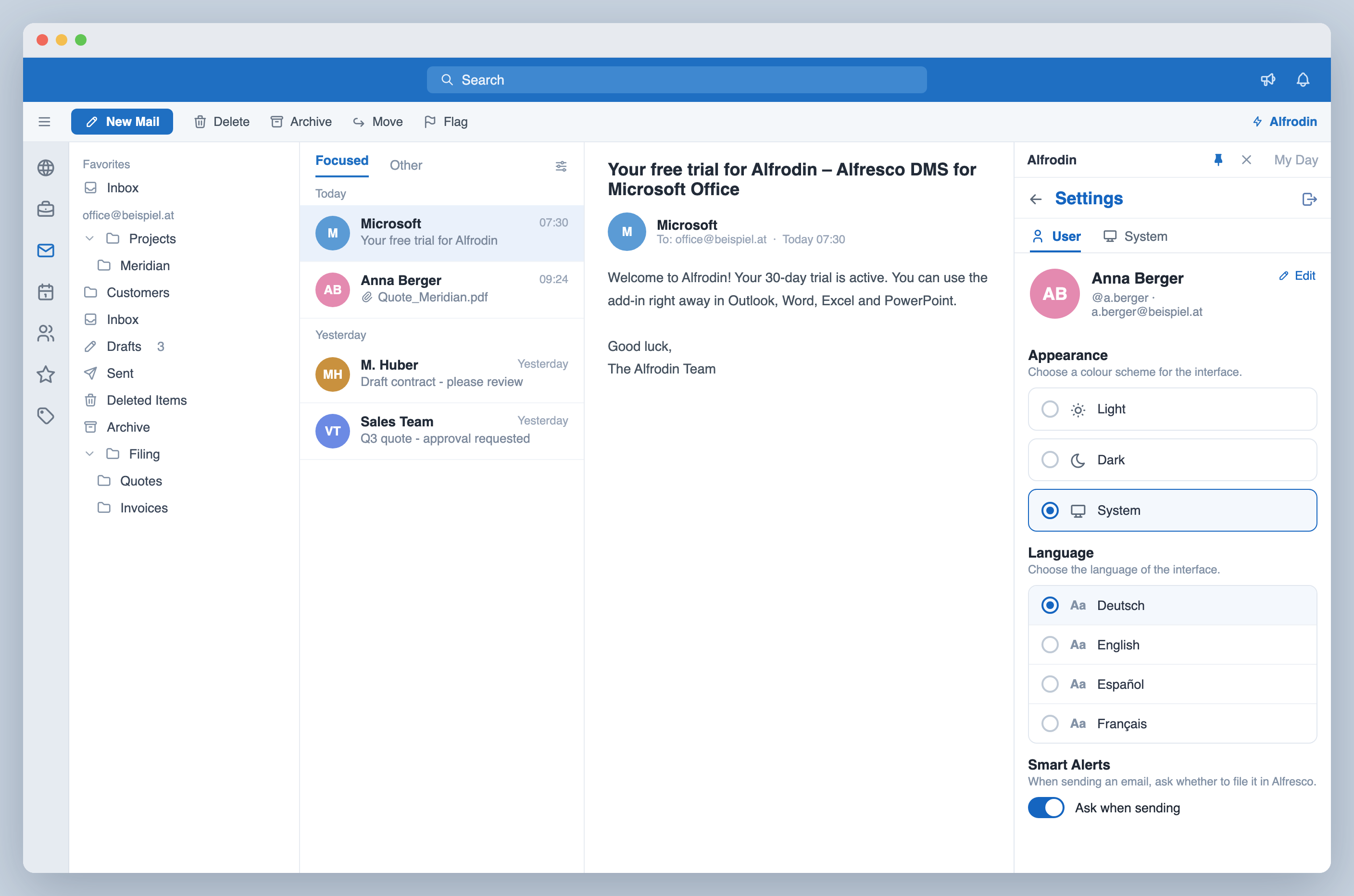Open the notifications bell
Image resolution: width=1354 pixels, height=896 pixels.
[1303, 80]
